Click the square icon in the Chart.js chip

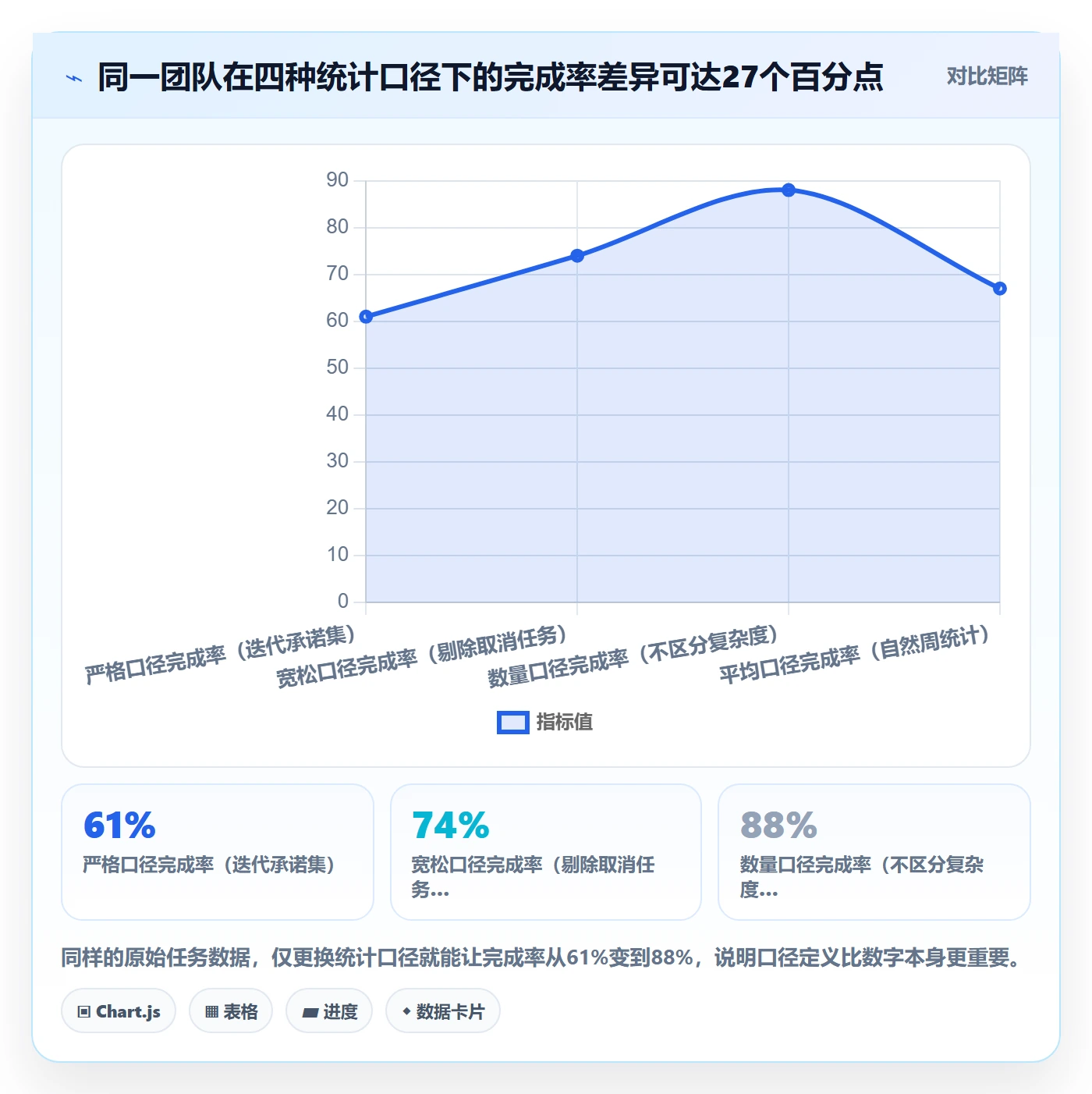point(84,1012)
